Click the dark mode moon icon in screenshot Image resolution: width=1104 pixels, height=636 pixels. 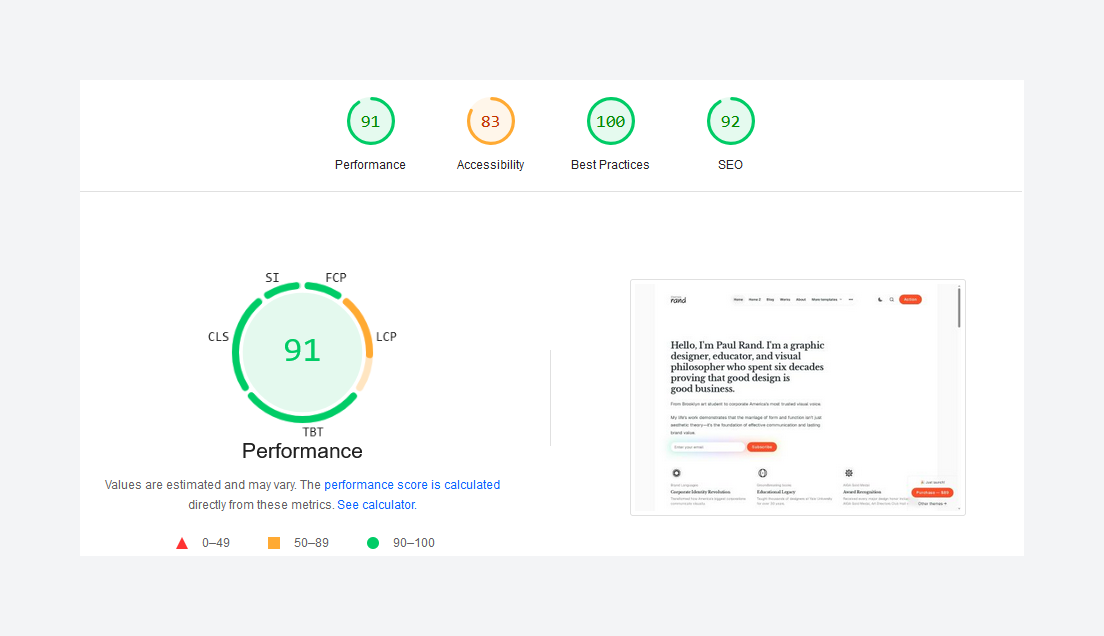tap(880, 299)
